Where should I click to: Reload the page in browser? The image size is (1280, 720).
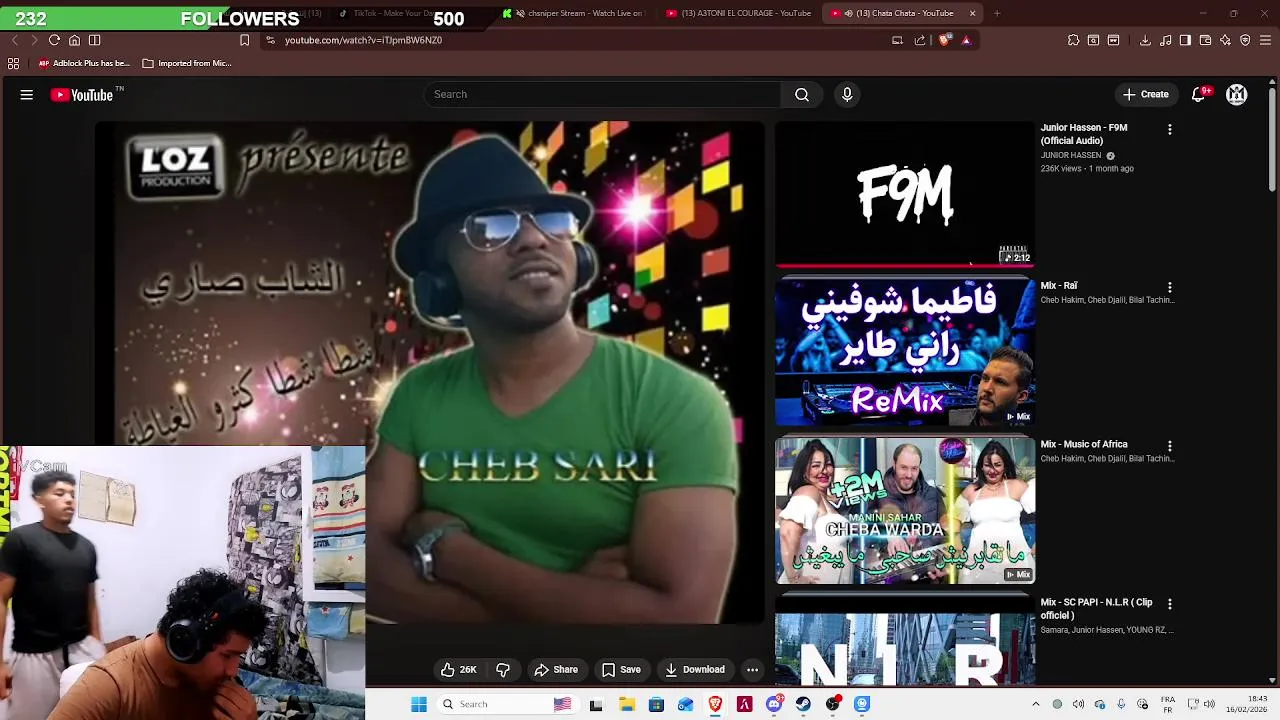point(54,40)
